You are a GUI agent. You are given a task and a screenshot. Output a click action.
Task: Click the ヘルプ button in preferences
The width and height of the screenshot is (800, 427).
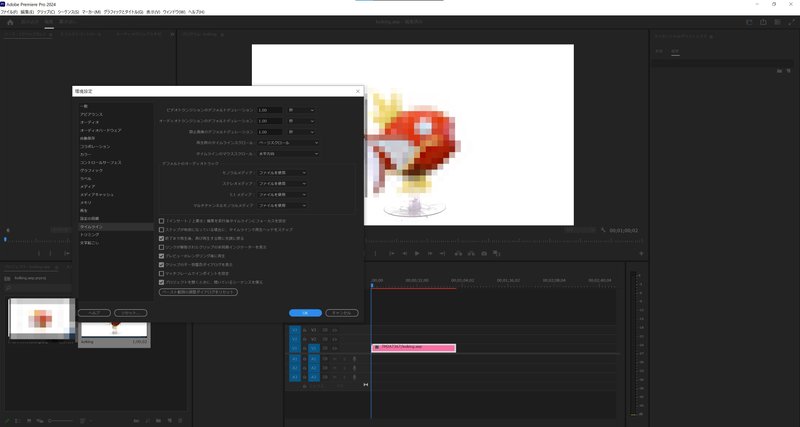tap(94, 313)
